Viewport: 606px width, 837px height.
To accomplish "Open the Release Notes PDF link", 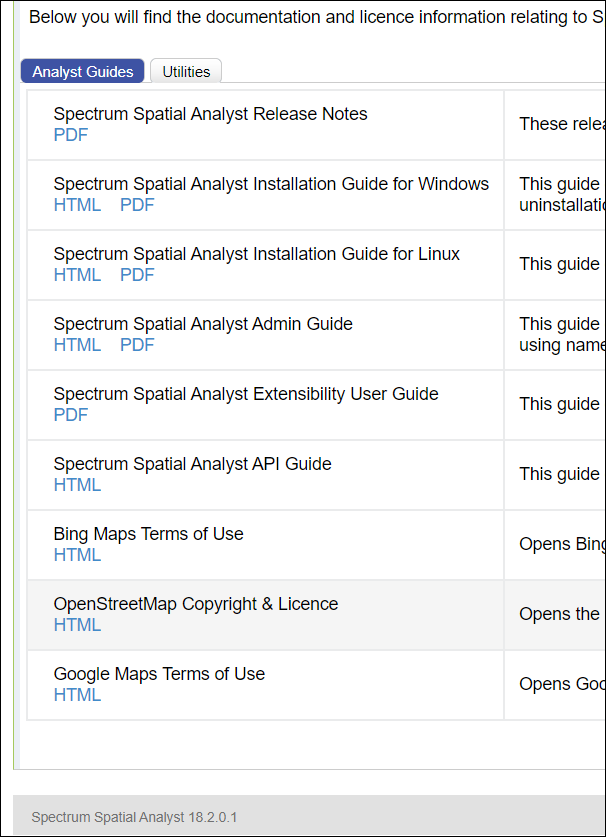I will pos(70,135).
